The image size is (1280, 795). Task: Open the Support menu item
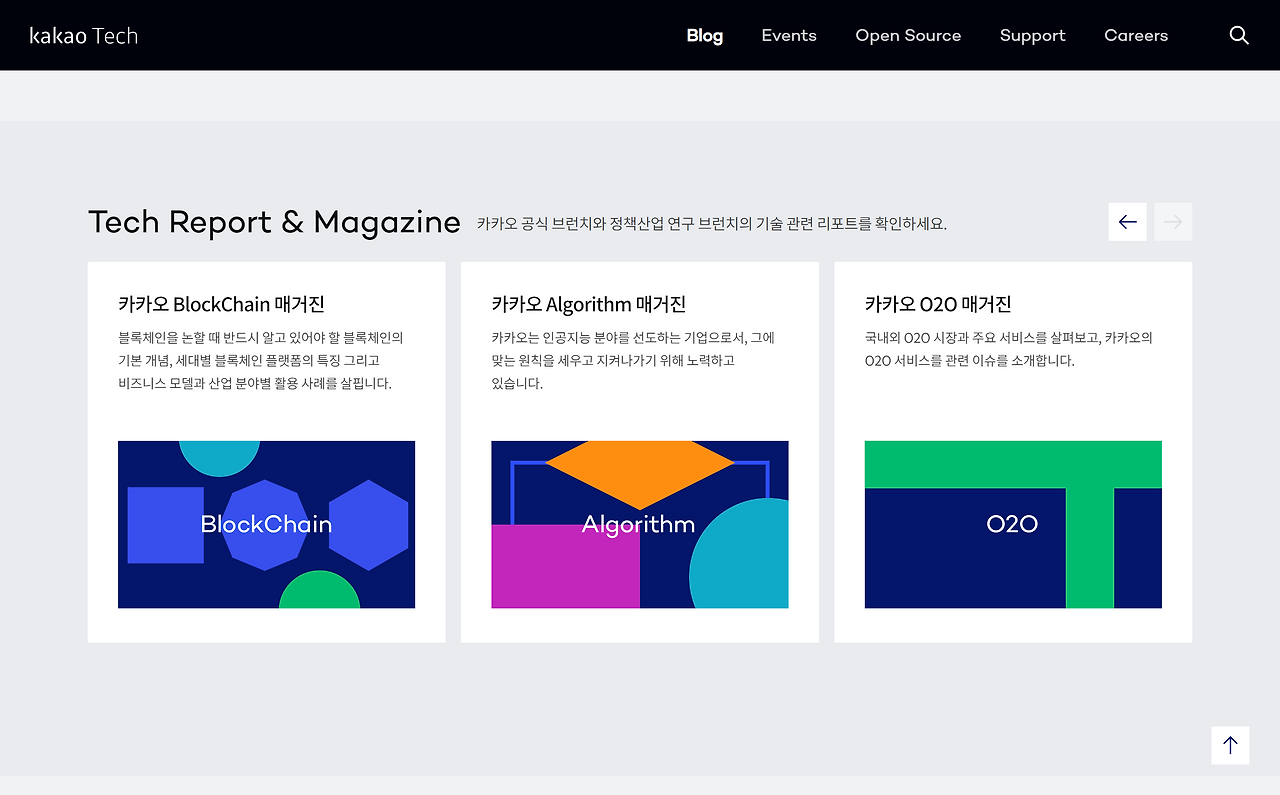coord(1033,35)
